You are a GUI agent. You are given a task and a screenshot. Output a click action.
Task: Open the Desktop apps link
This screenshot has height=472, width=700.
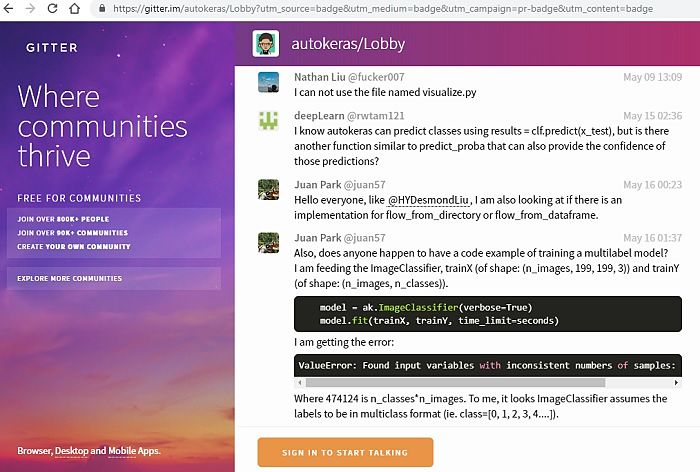coord(71,451)
